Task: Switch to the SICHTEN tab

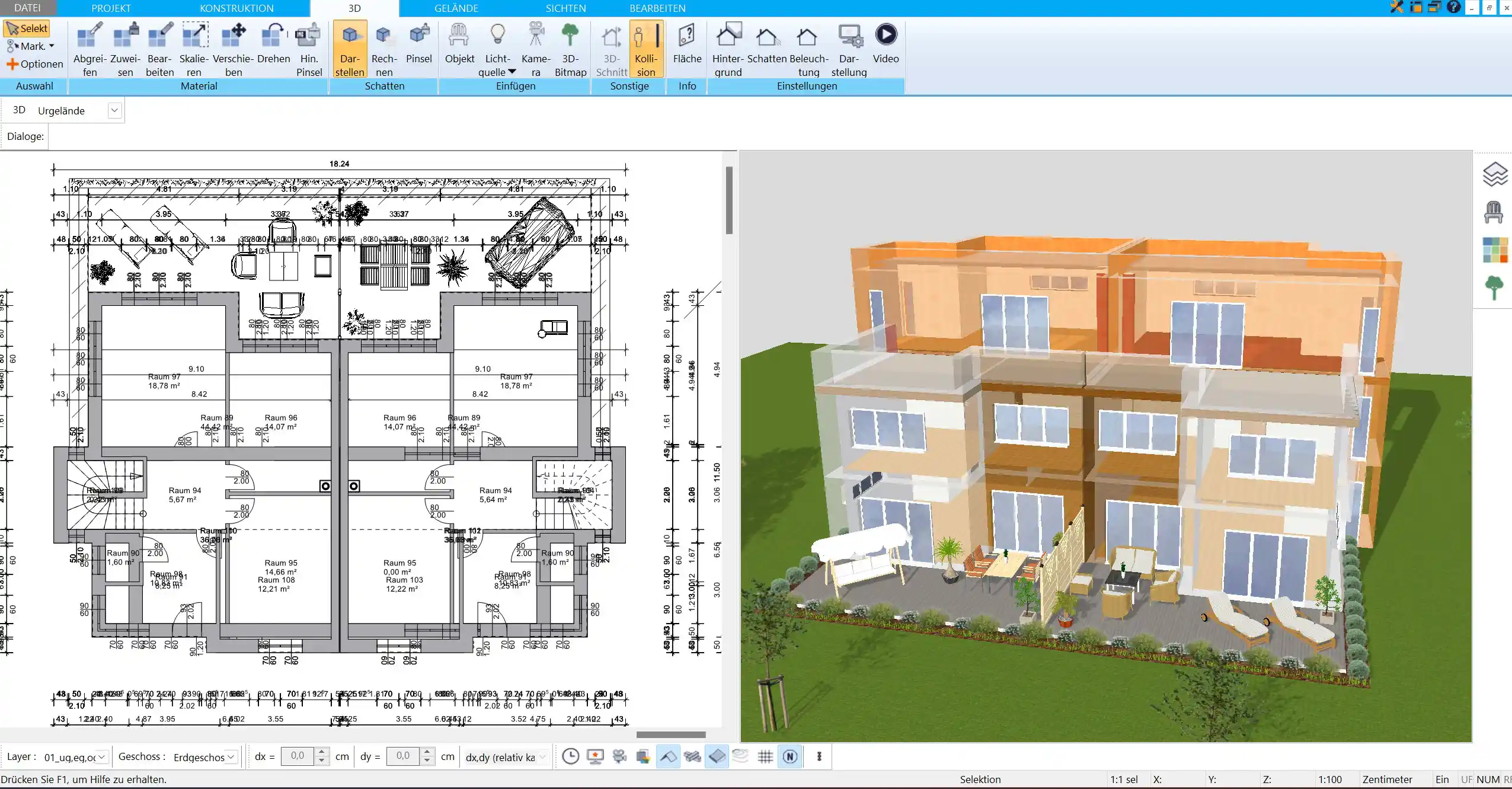Action: [565, 8]
